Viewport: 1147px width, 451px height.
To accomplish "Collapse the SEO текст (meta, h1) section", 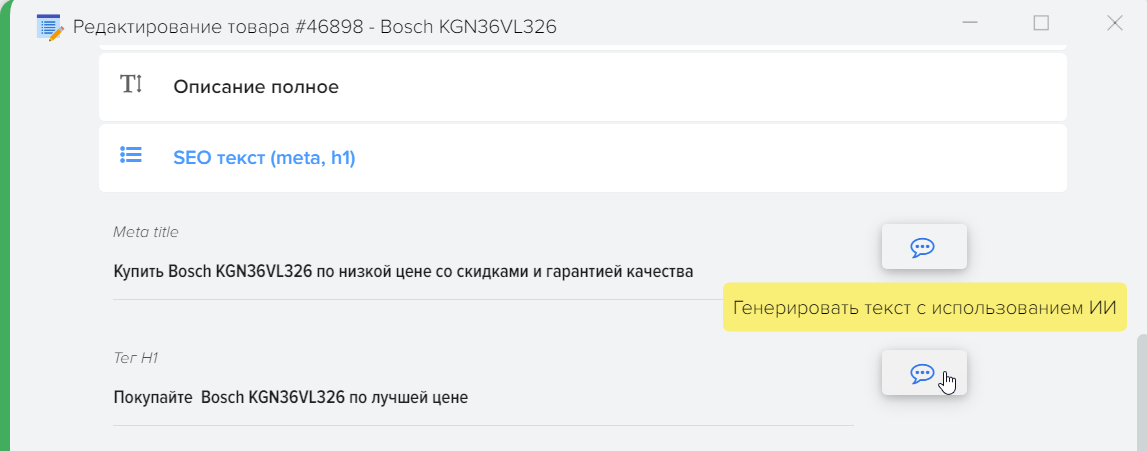I will (264, 157).
